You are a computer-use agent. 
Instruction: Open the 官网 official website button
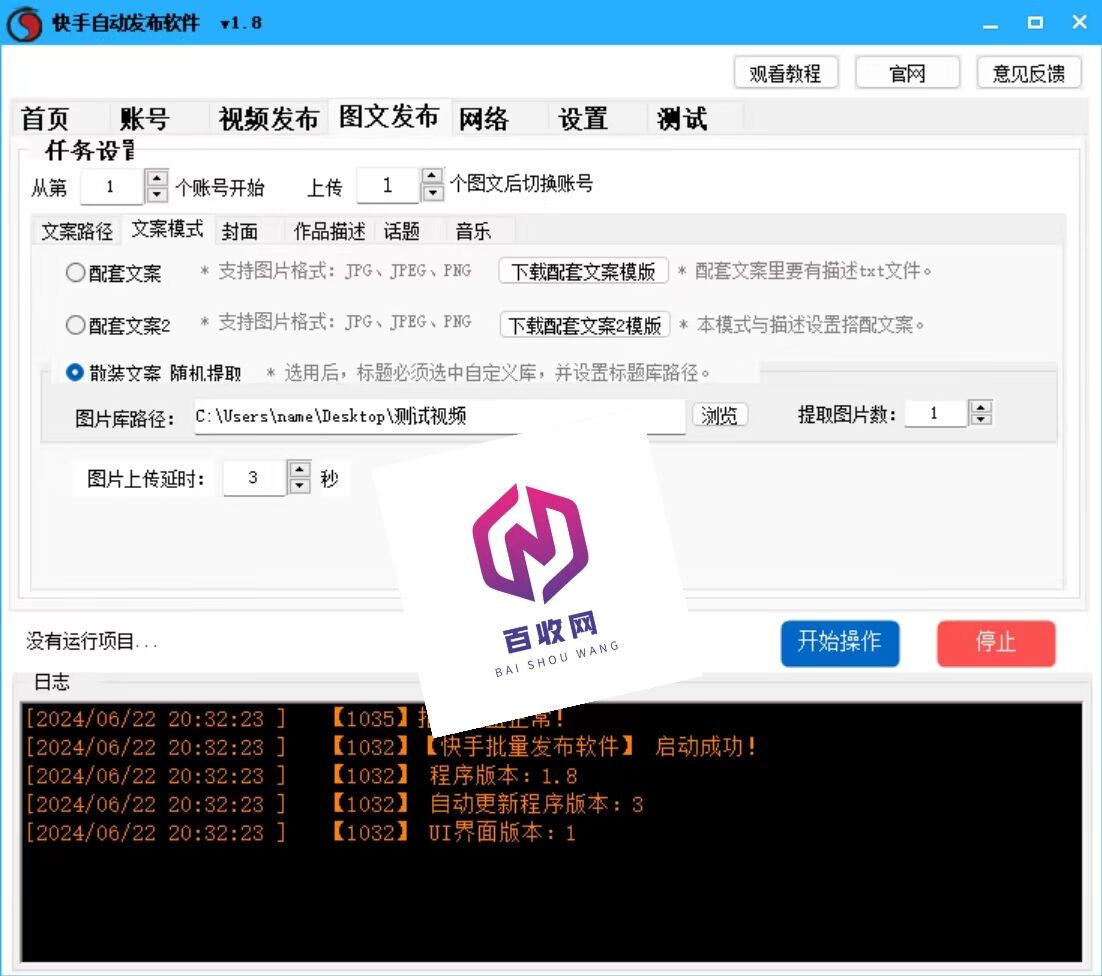[907, 73]
